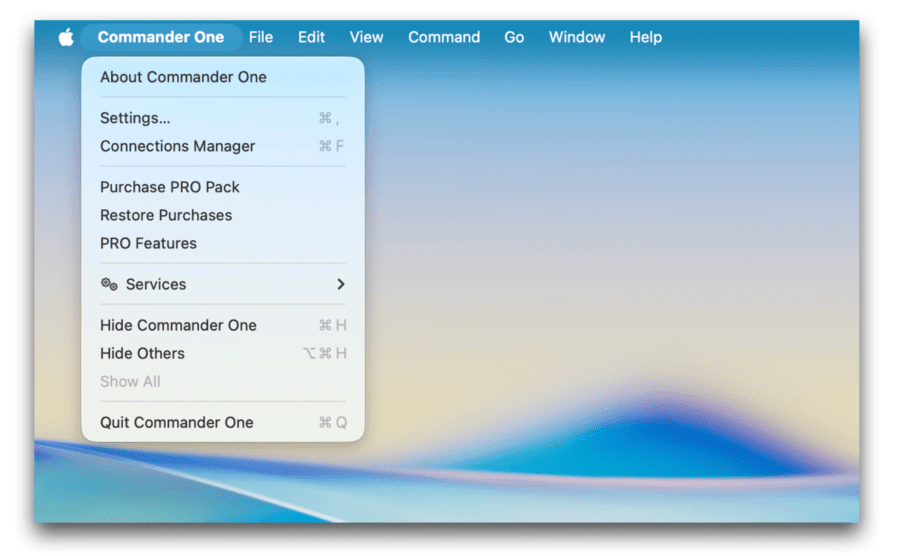Viewport: 900px width, 556px height.
Task: Open the View menu
Action: (366, 37)
